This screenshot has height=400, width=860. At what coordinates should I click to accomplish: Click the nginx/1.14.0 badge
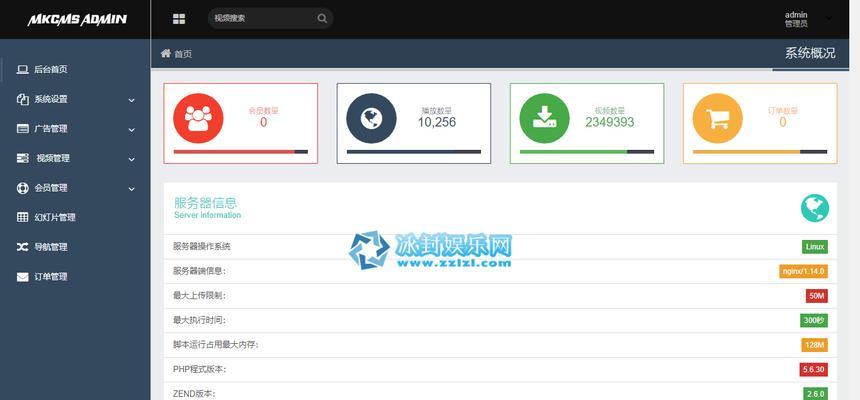click(x=803, y=271)
